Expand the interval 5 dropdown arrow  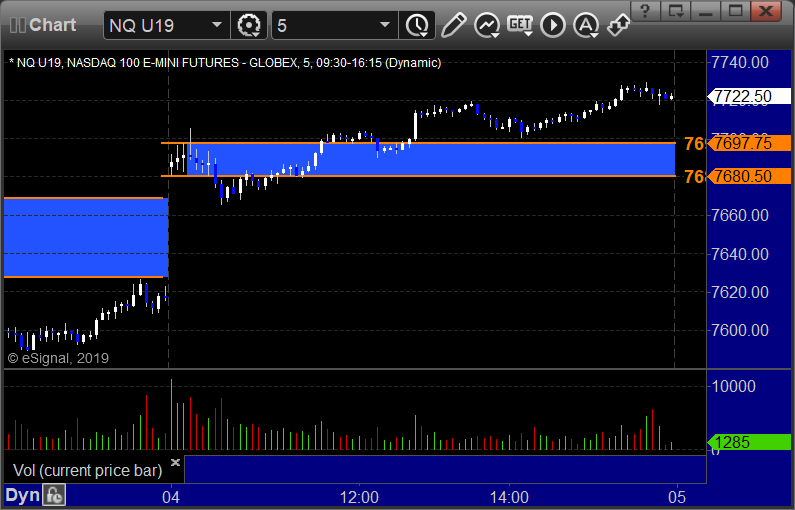tap(385, 25)
